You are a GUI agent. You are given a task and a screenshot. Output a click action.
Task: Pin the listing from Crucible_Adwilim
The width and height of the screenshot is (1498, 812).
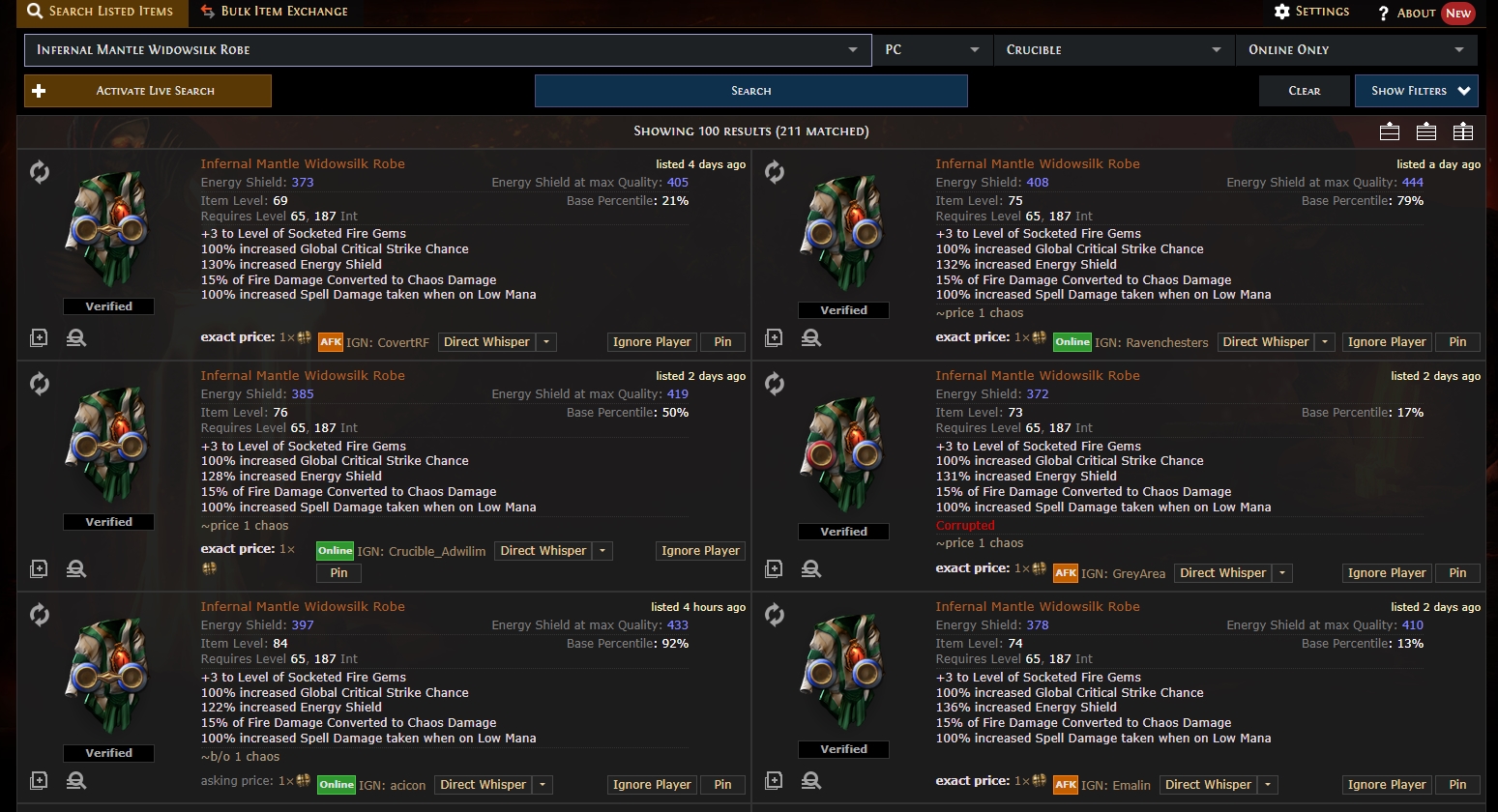tap(338, 573)
